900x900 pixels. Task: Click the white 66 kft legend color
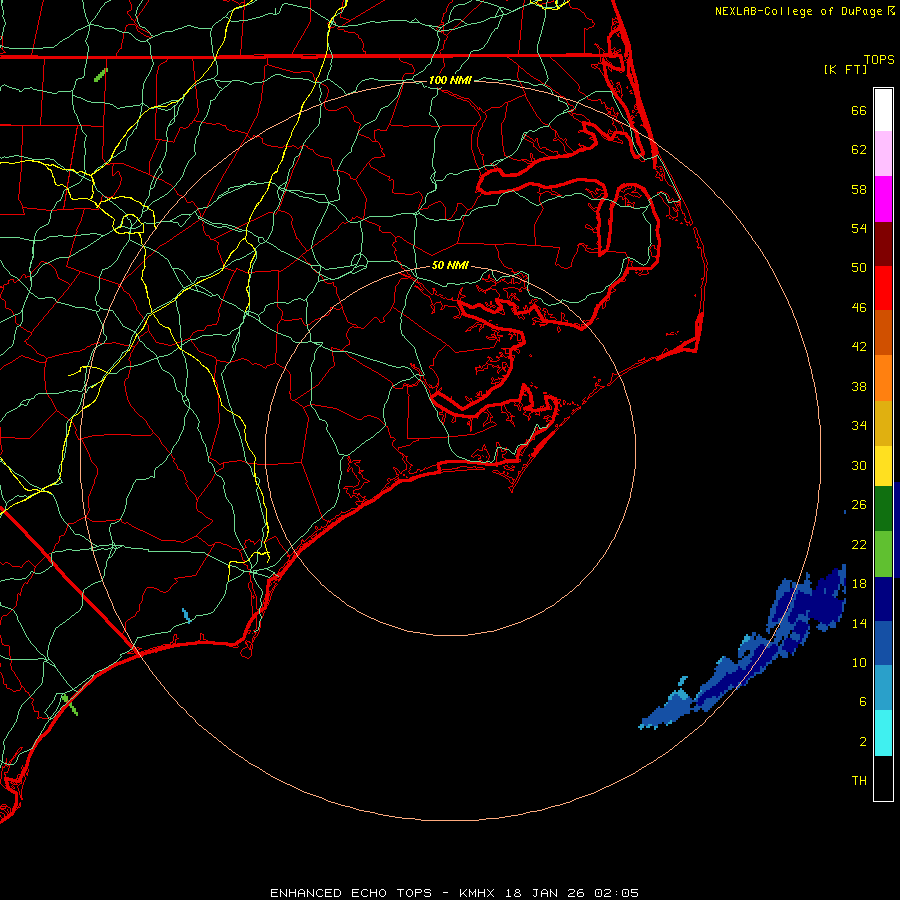(883, 110)
